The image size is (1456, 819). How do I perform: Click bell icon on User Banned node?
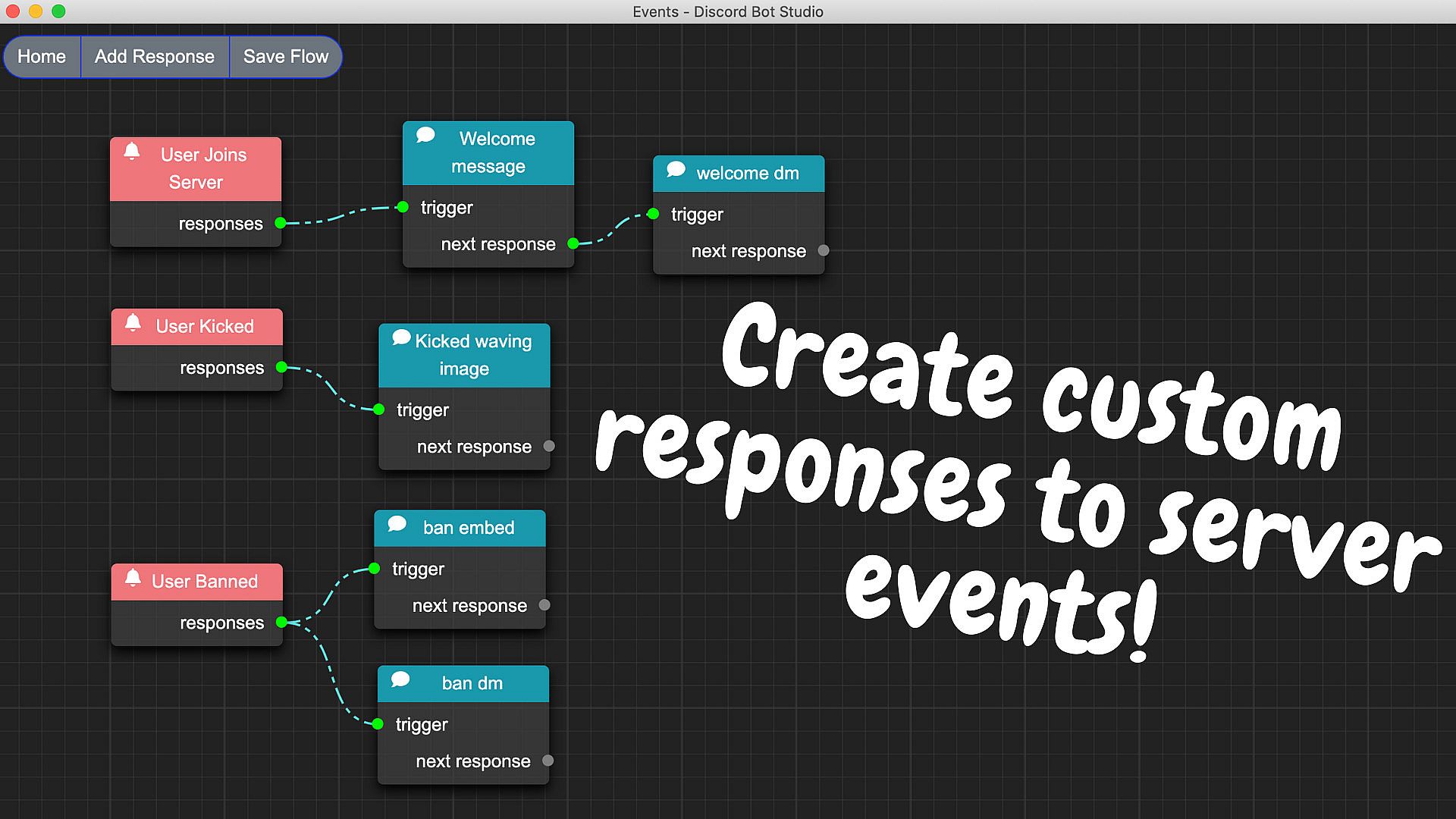133,578
